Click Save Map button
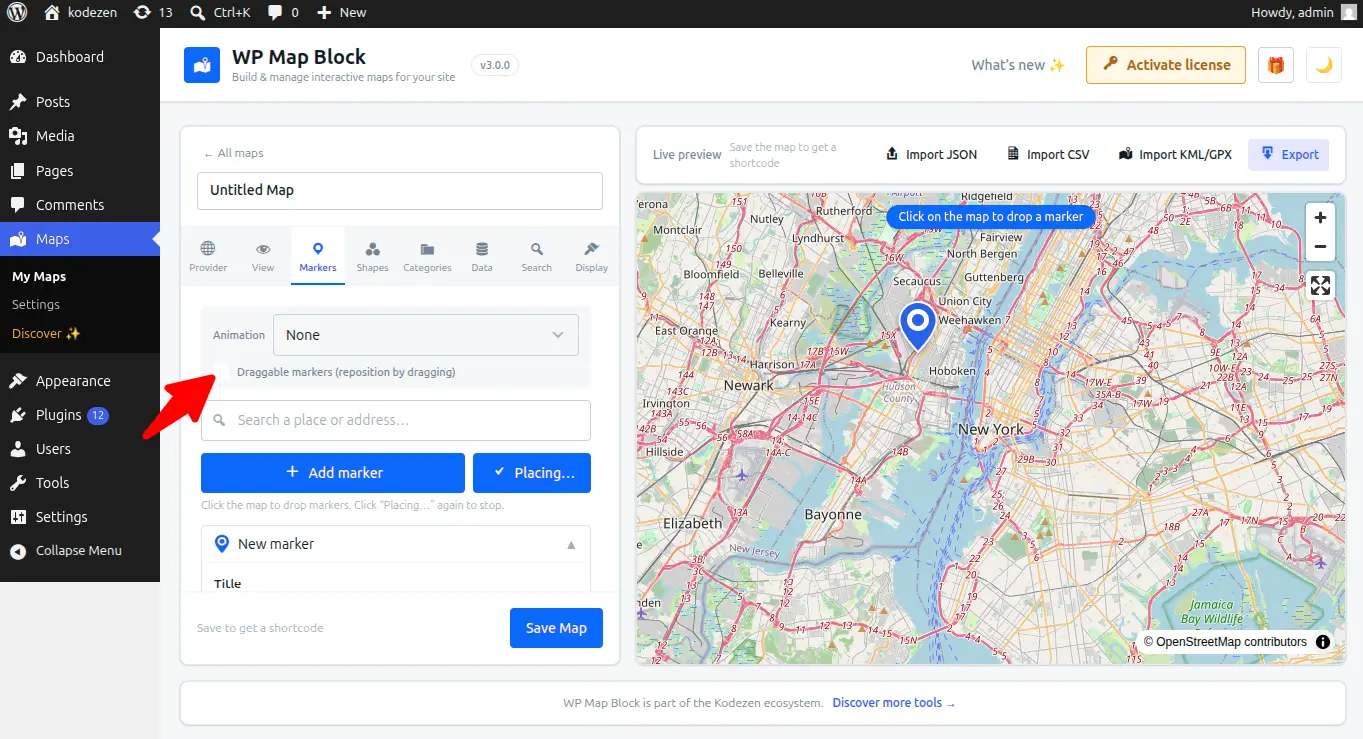The width and height of the screenshot is (1363, 739). pos(556,628)
